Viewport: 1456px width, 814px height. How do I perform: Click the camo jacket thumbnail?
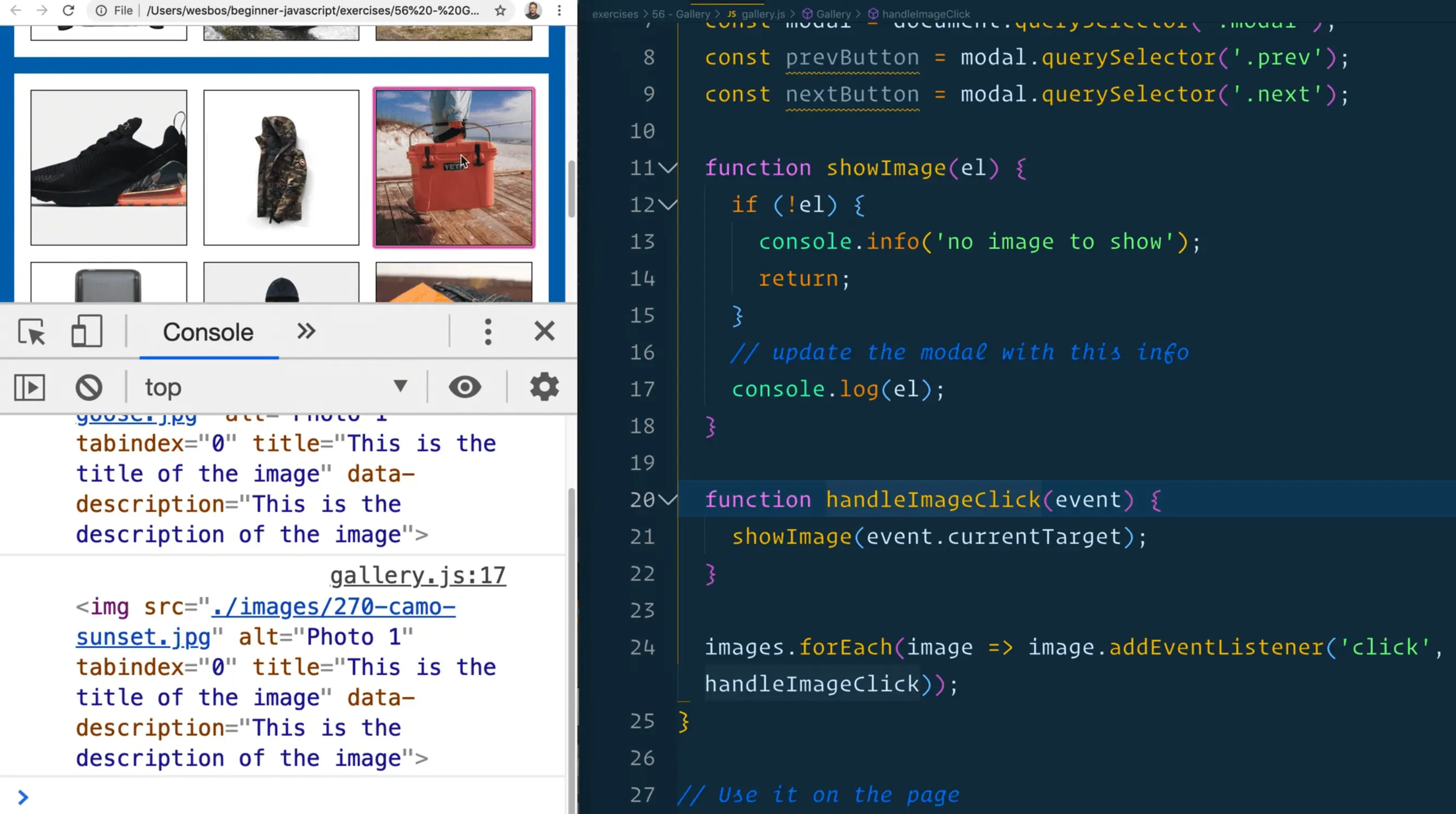(x=281, y=168)
